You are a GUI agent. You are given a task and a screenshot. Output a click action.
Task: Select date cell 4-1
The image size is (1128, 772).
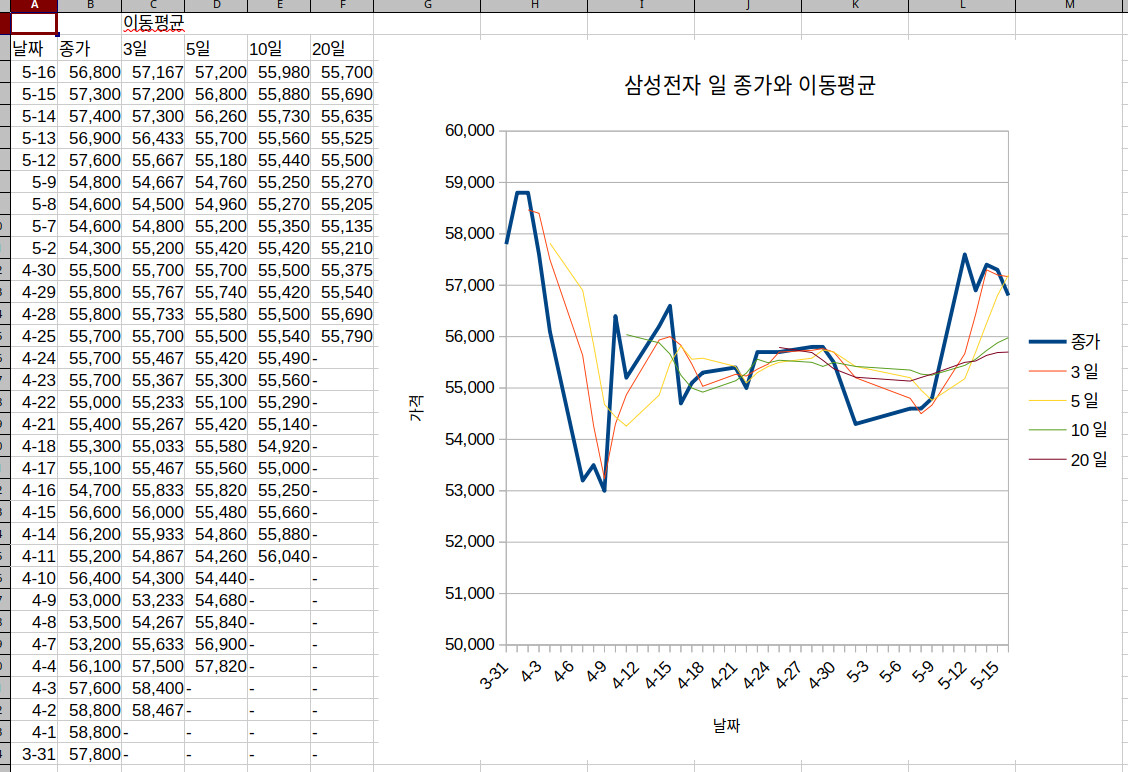(34, 732)
